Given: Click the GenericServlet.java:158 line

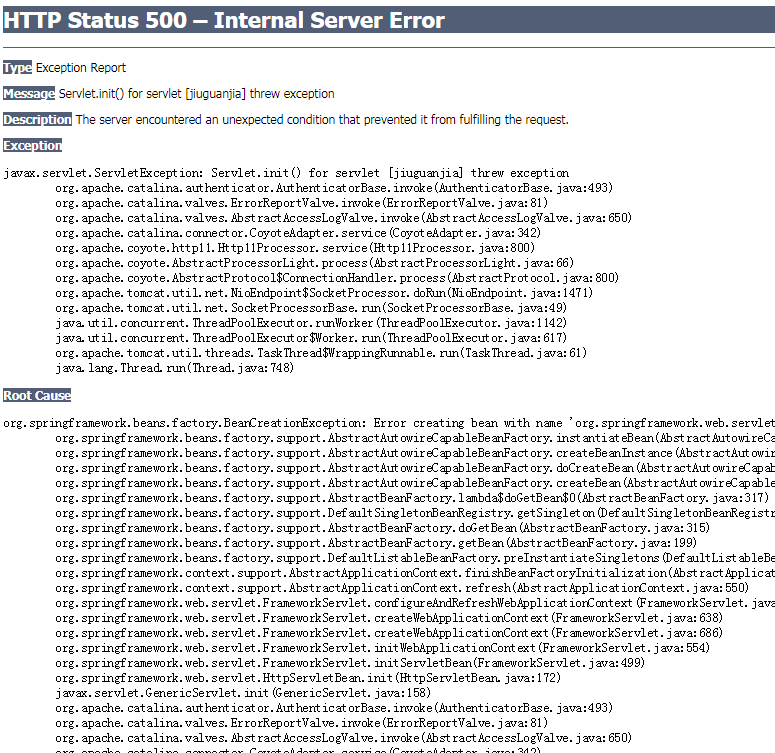Looking at the screenshot, I should pos(243,693).
